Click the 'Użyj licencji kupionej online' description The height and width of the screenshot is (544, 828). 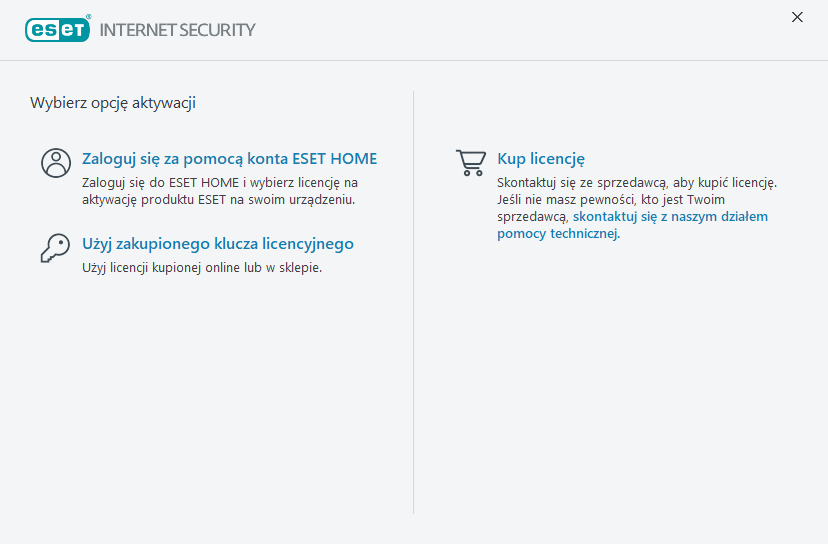pos(201,268)
